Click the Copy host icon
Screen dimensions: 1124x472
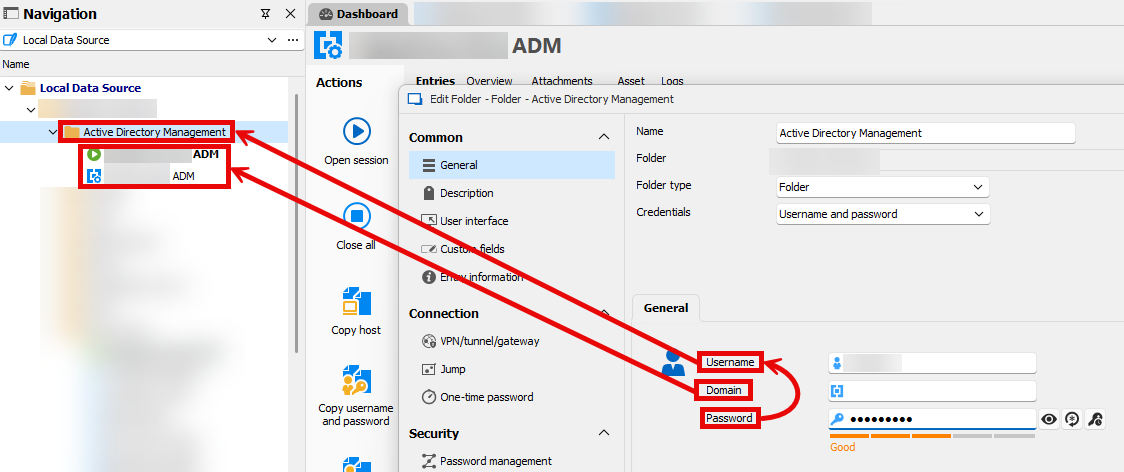[x=356, y=302]
